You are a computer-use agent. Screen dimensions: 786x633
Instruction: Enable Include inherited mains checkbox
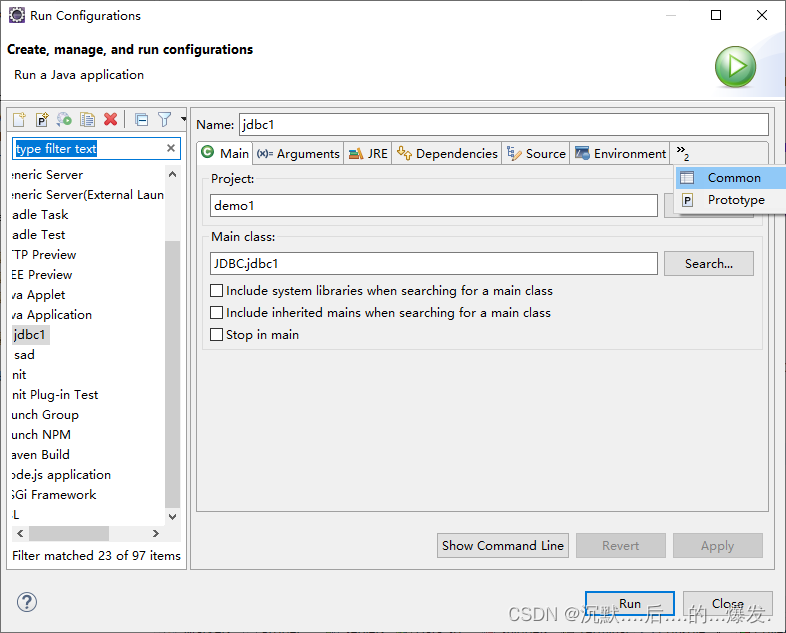coord(217,313)
